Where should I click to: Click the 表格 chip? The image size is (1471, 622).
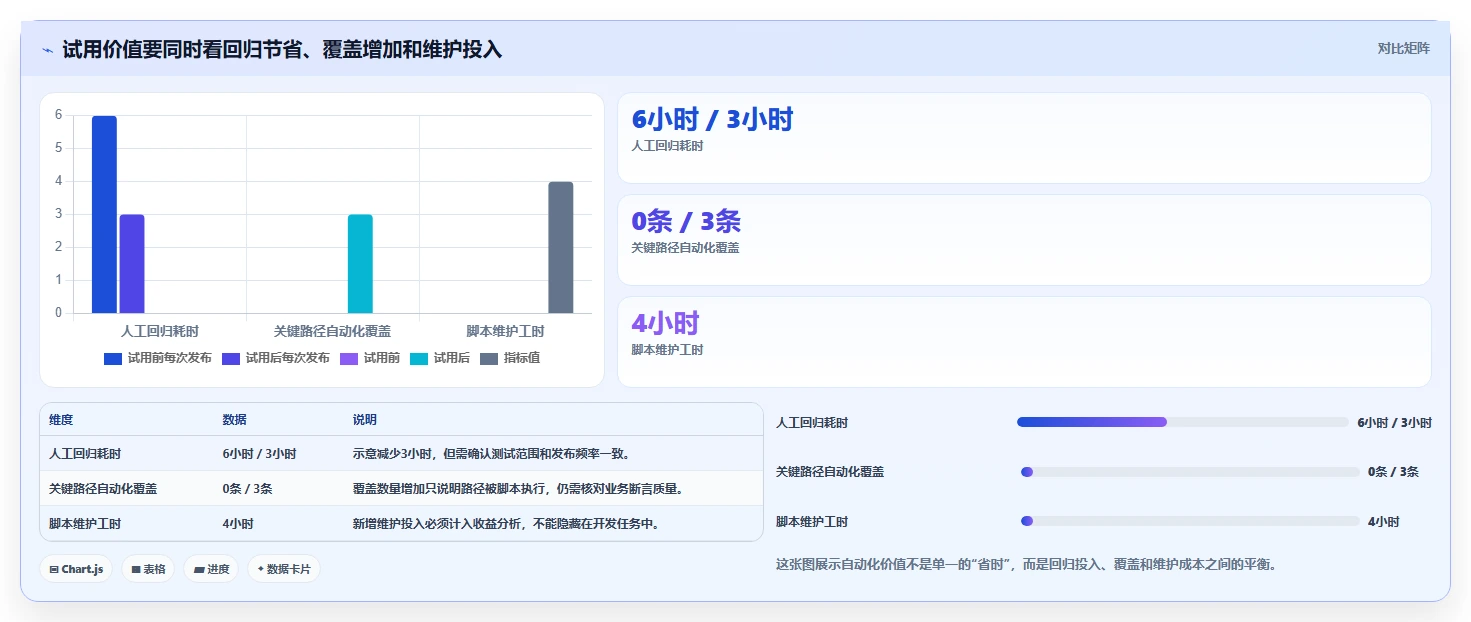point(149,569)
